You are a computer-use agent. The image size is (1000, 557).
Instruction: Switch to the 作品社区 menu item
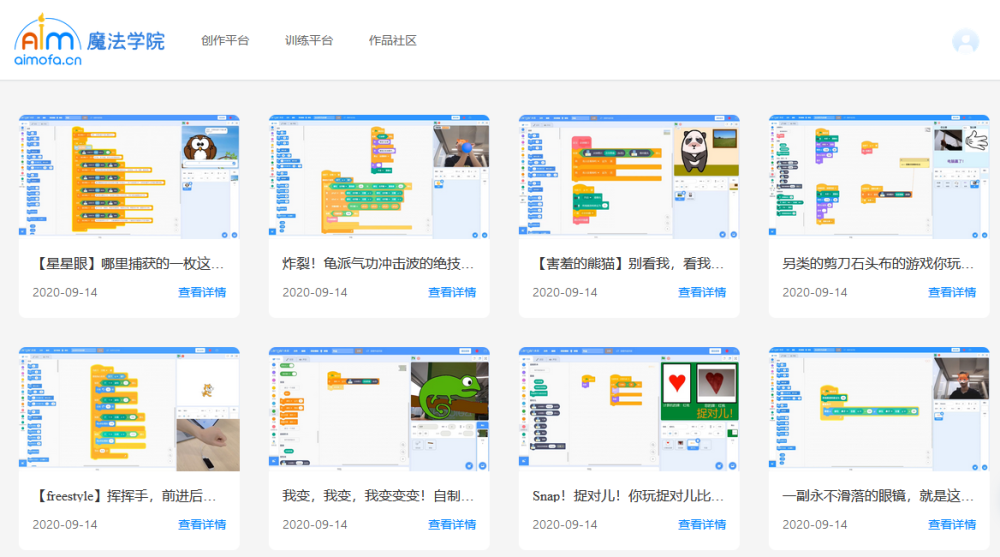(x=393, y=40)
